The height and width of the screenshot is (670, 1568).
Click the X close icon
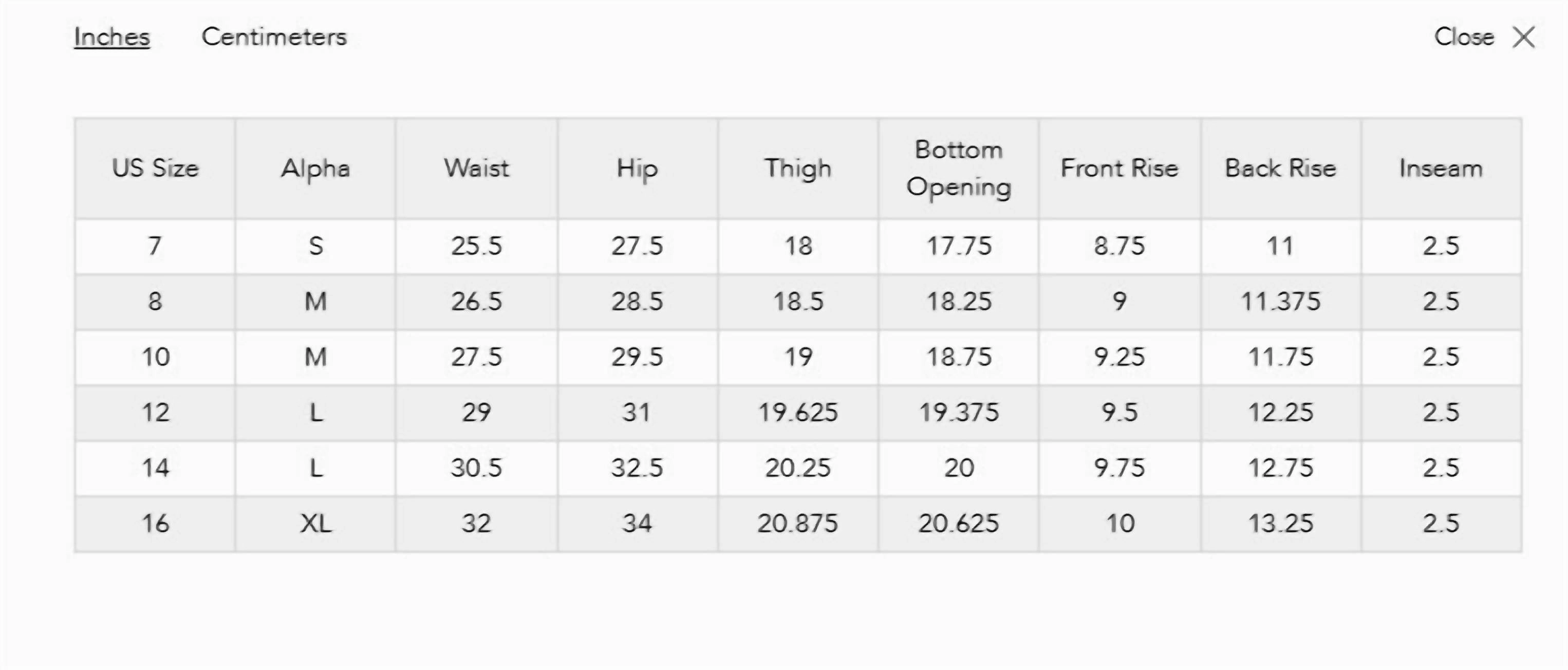[1524, 37]
